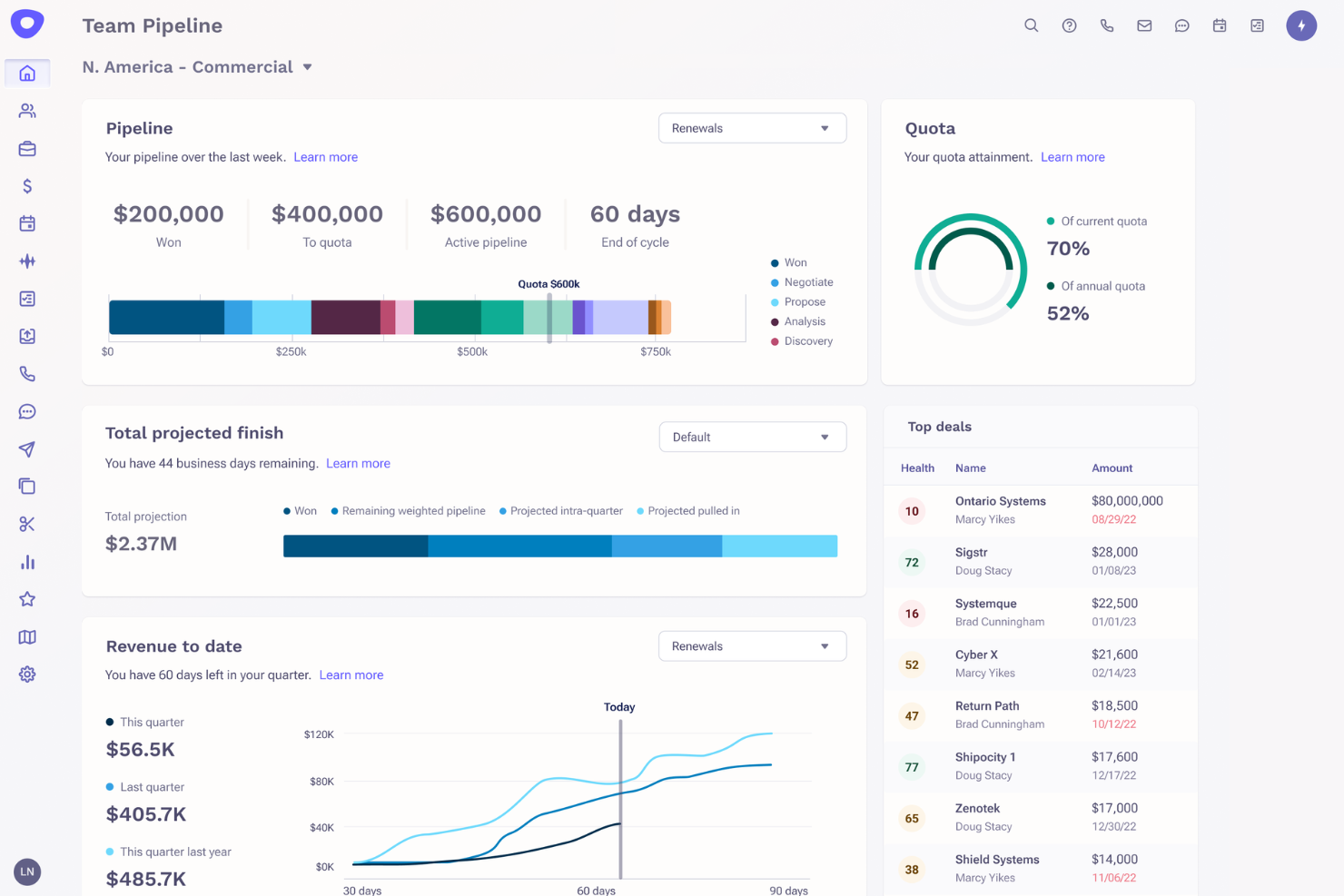
Task: Open the checklist icon in the left sidebar
Action: 27,299
